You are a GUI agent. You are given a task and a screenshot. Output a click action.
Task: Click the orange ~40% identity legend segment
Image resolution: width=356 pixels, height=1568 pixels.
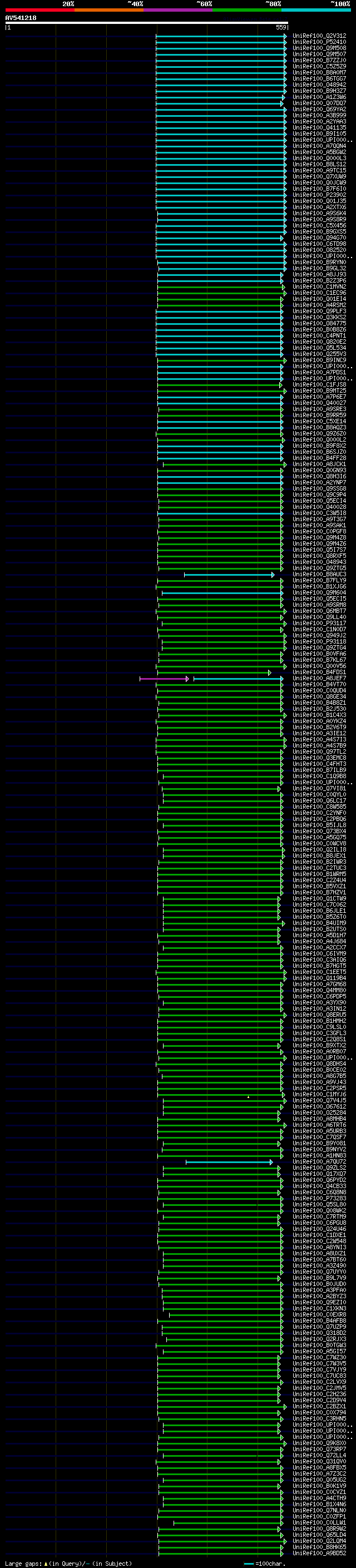109,10
